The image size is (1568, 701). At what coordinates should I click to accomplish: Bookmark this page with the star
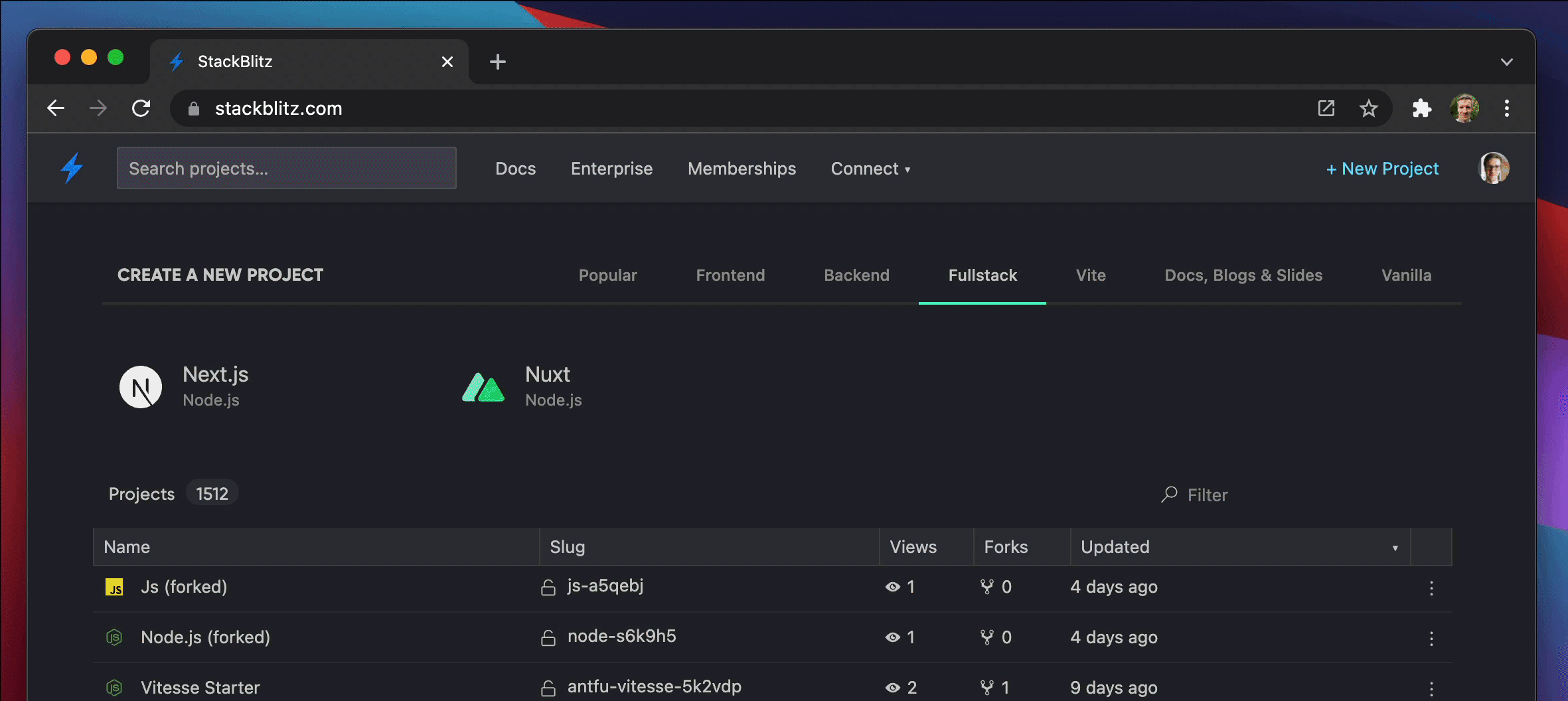click(x=1368, y=108)
